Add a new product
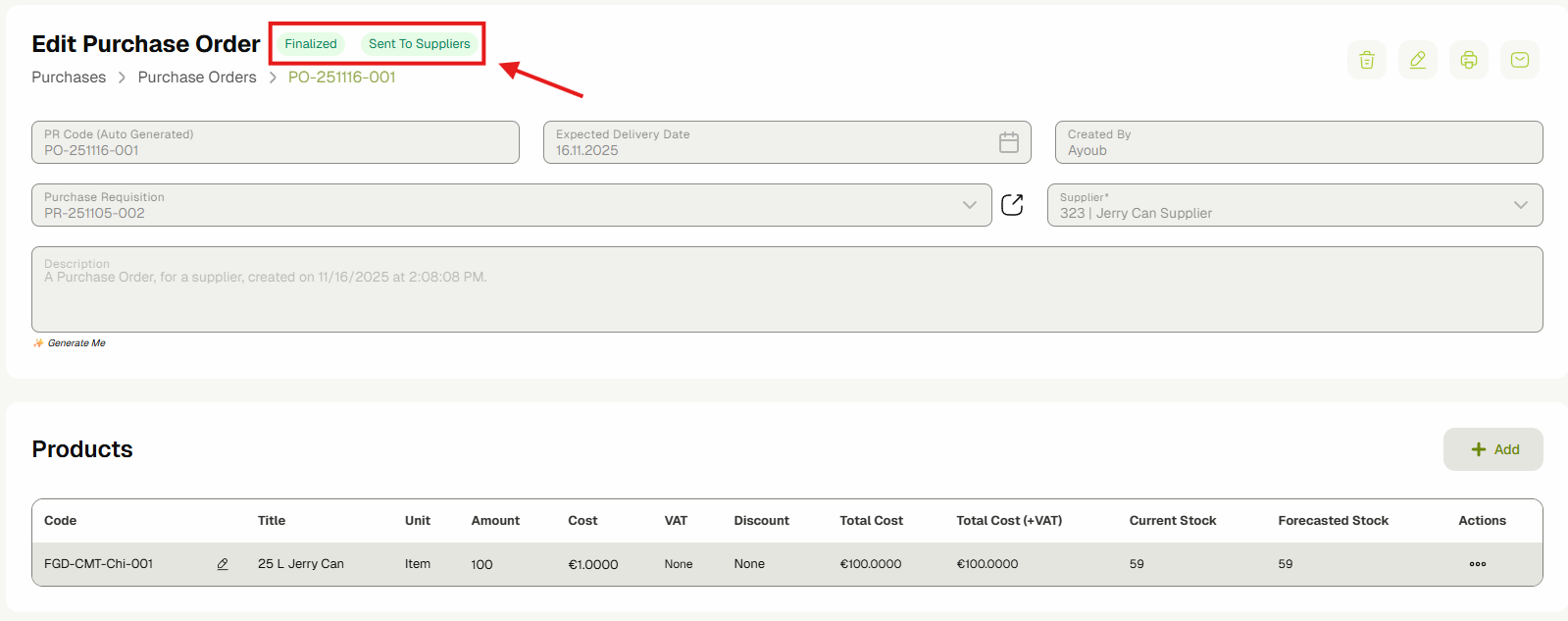 pos(1492,449)
